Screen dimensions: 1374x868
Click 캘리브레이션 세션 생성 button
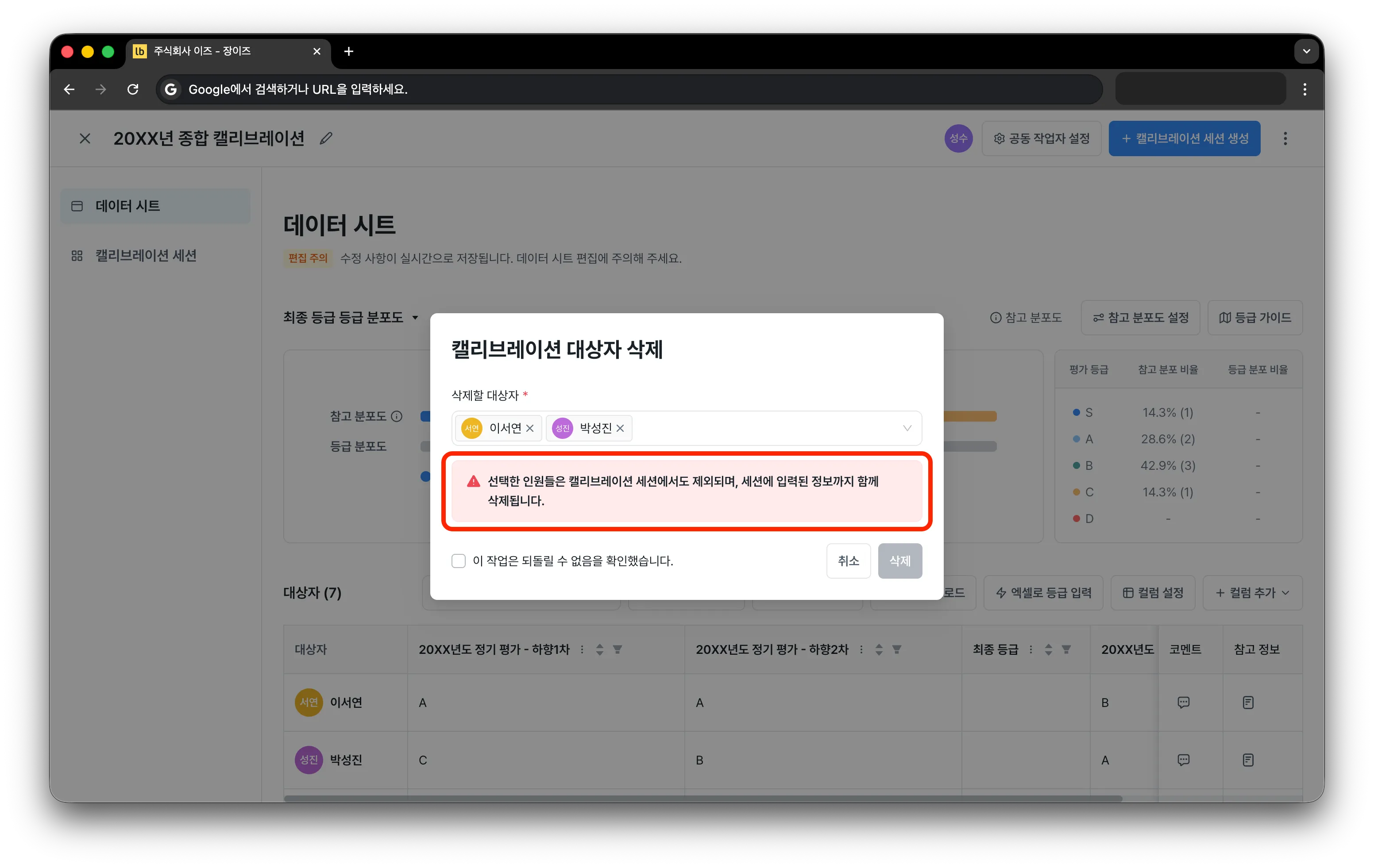click(x=1184, y=138)
